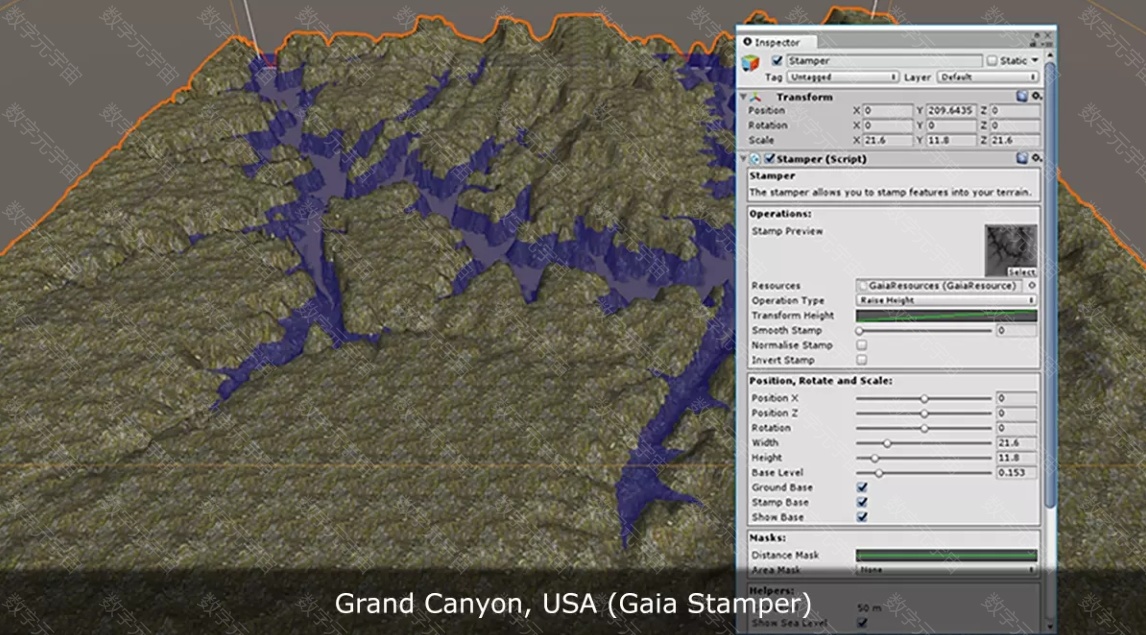This screenshot has height=635, width=1146.
Task: Open the Tag dropdown showing Untagged
Action: tap(842, 77)
